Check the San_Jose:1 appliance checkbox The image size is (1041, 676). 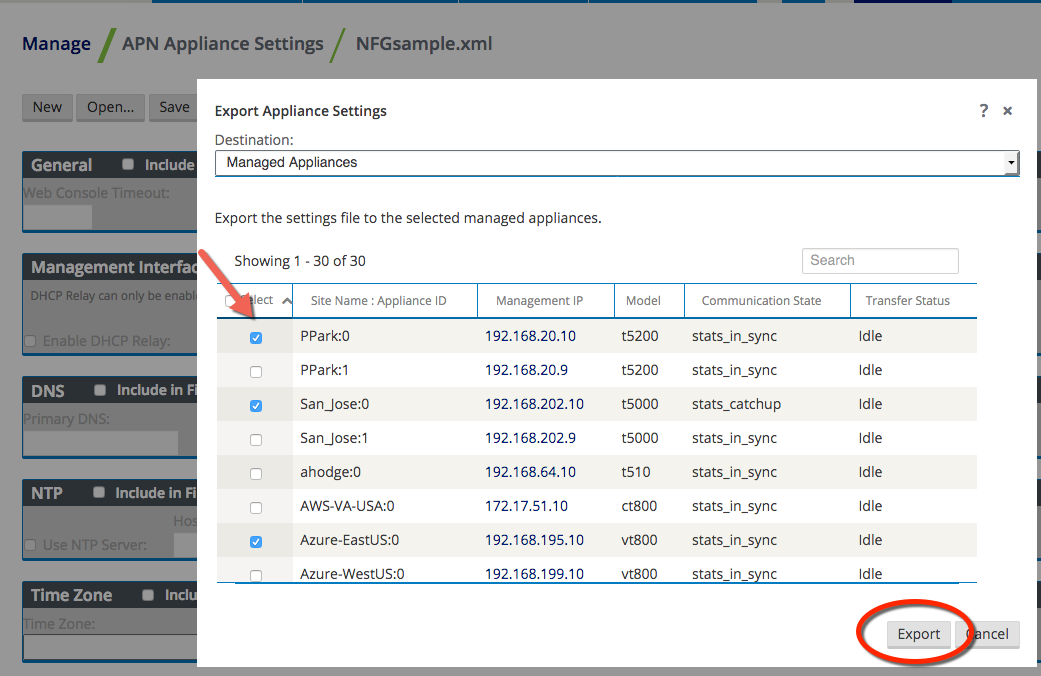click(x=256, y=440)
